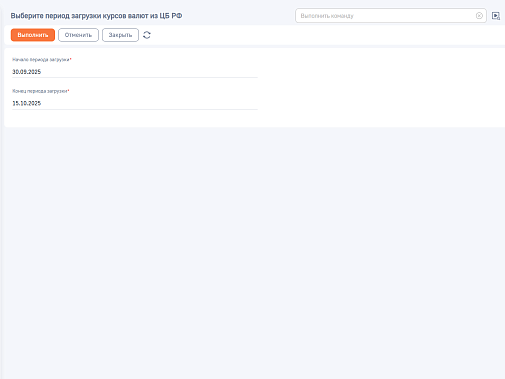This screenshot has height=379, width=505.
Task: Click the empty gray area below the form
Action: coord(253,253)
